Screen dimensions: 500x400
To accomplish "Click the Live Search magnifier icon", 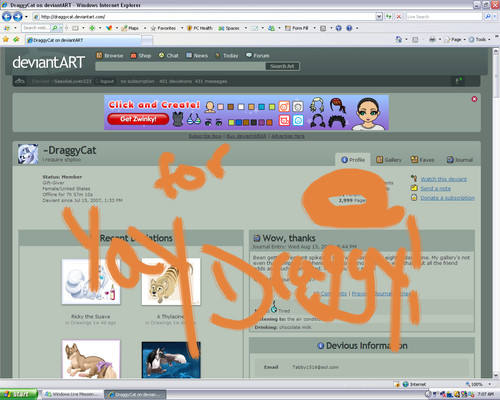I will click(488, 16).
